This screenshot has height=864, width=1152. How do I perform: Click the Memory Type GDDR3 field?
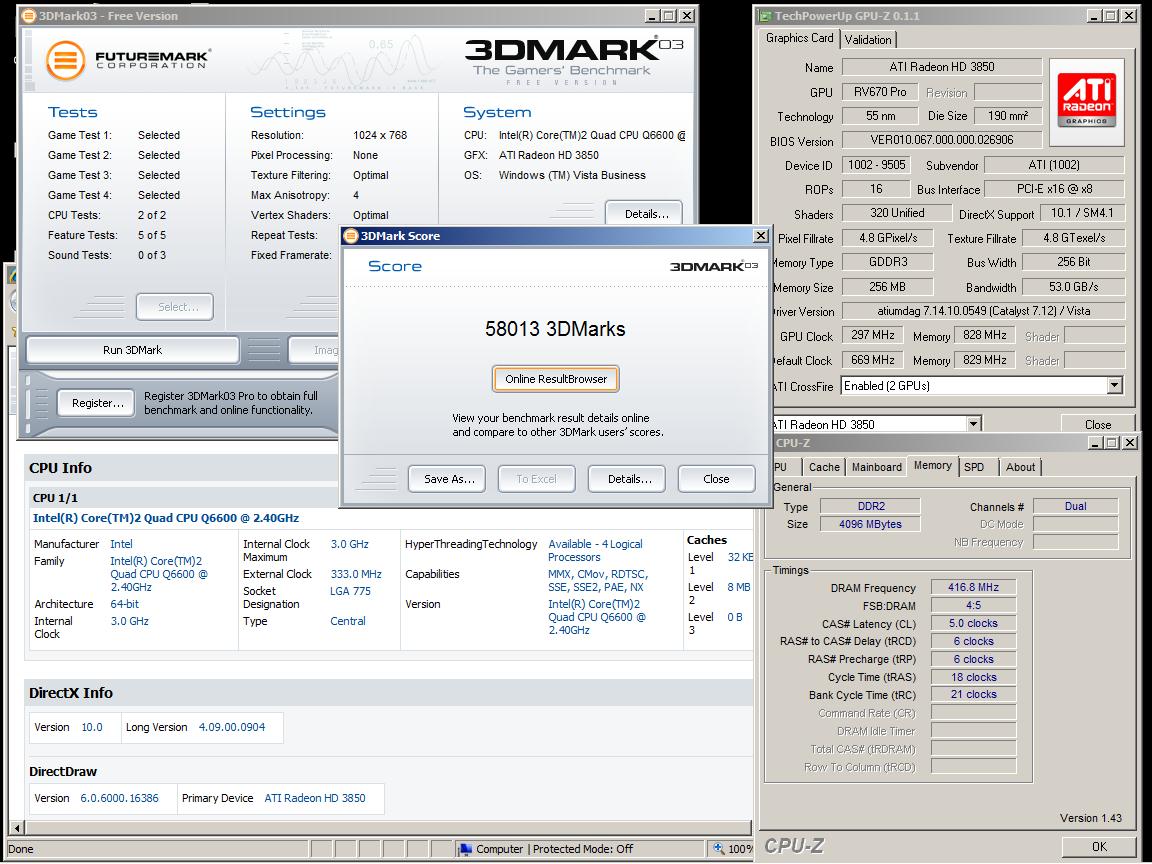(x=887, y=262)
